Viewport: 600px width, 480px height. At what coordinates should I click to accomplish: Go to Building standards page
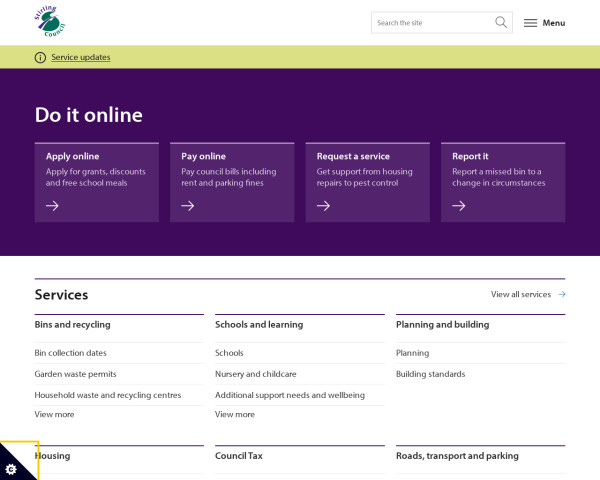[430, 374]
